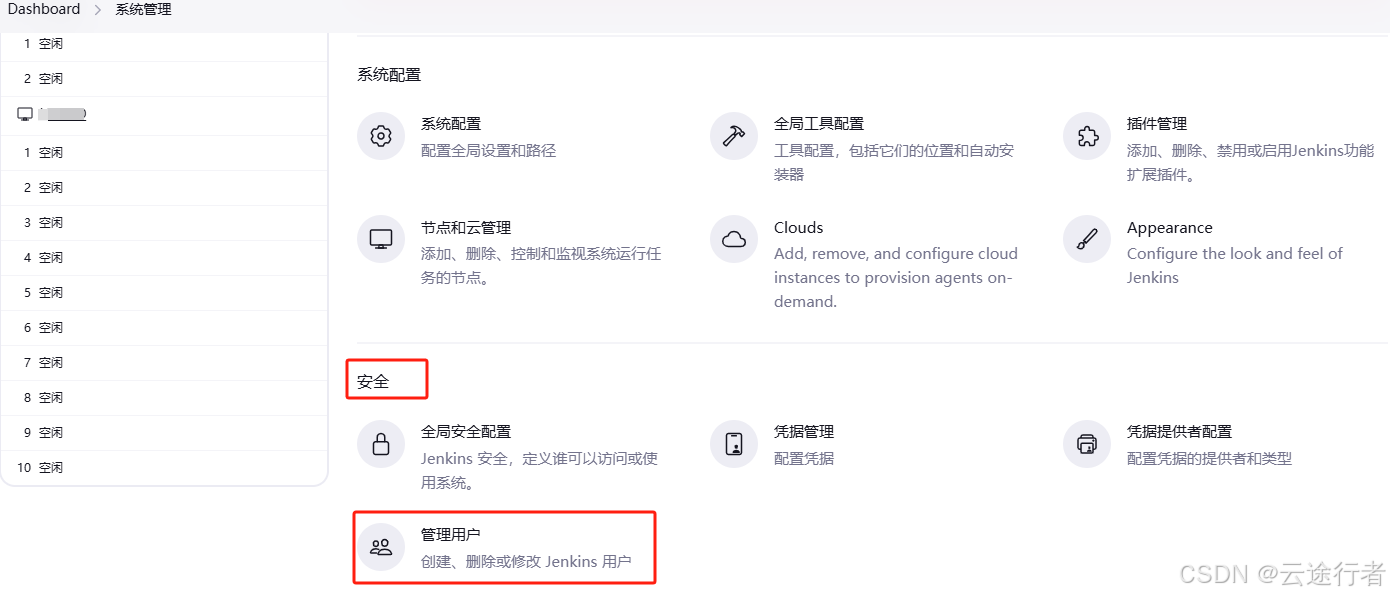Open 全局工具配置 settings
The width and height of the screenshot is (1390, 597).
coord(819,124)
